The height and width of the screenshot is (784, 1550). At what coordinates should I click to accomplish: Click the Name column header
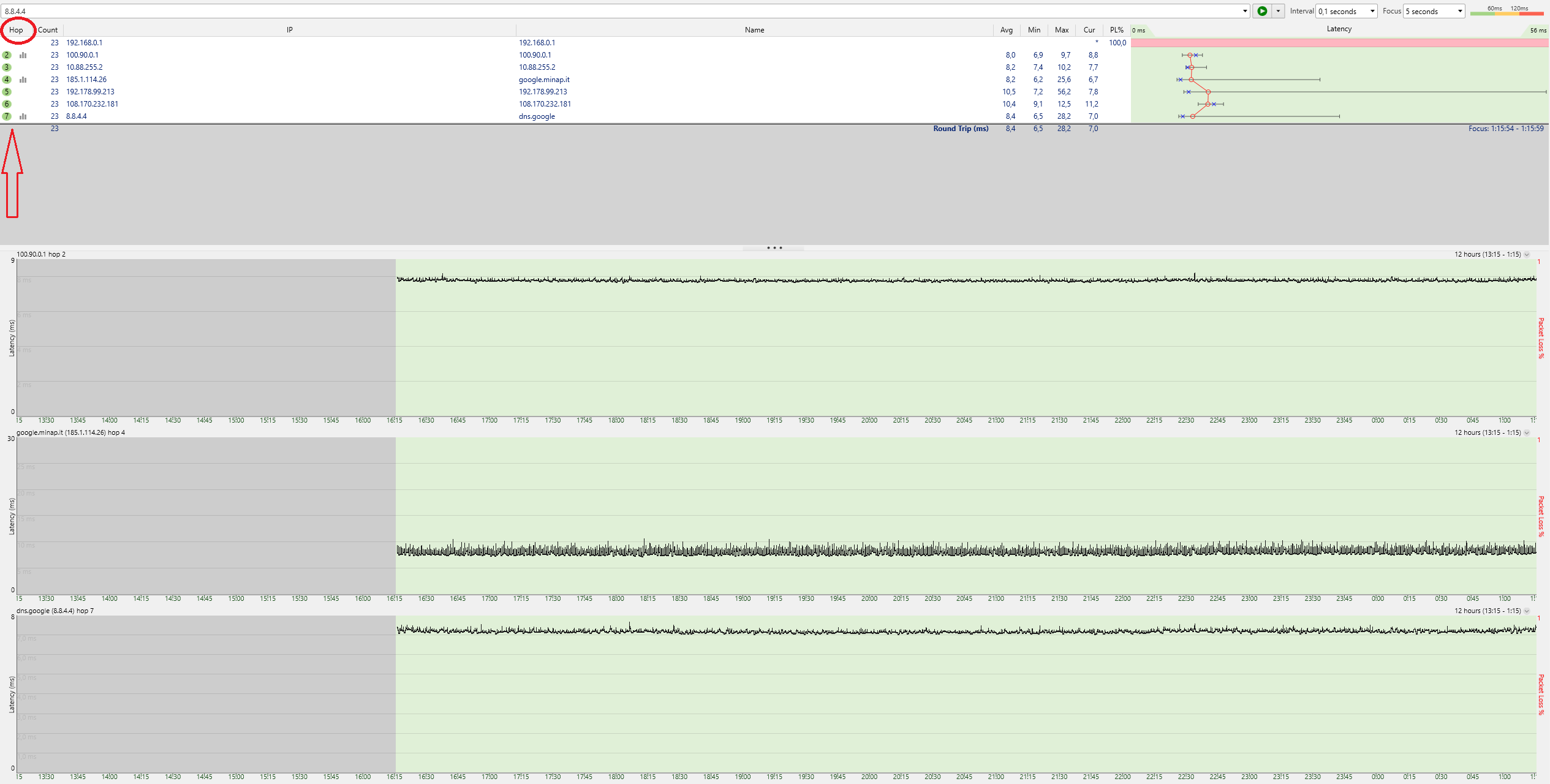[x=754, y=30]
